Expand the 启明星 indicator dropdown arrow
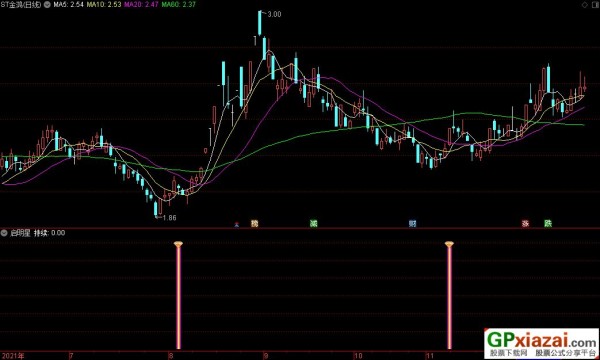Viewport: 600px width, 360px height. (x=4, y=233)
